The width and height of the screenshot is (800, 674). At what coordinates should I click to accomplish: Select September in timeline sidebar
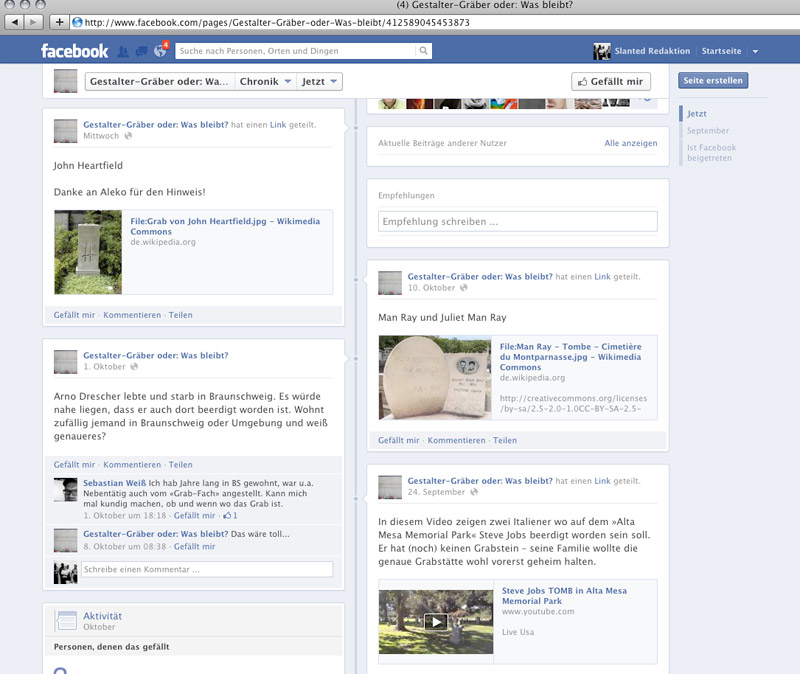(708, 131)
